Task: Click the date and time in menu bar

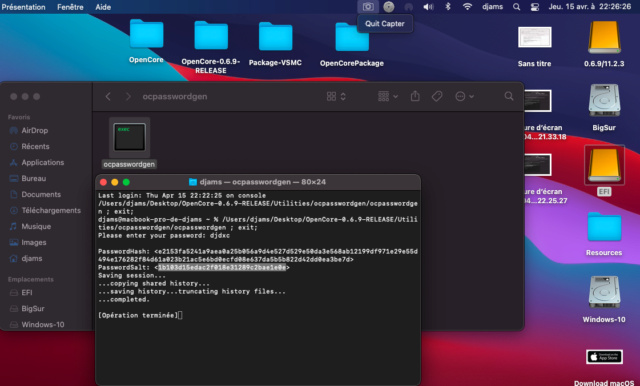Action: point(590,7)
